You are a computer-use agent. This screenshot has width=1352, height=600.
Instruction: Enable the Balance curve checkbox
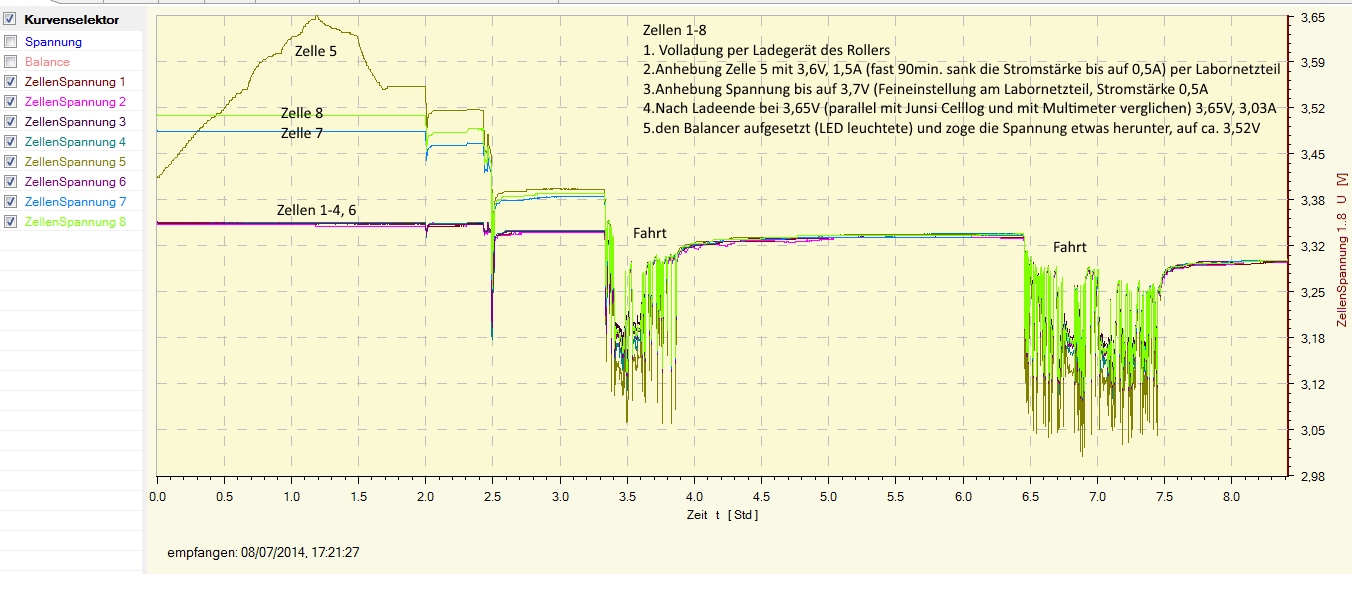coord(11,62)
